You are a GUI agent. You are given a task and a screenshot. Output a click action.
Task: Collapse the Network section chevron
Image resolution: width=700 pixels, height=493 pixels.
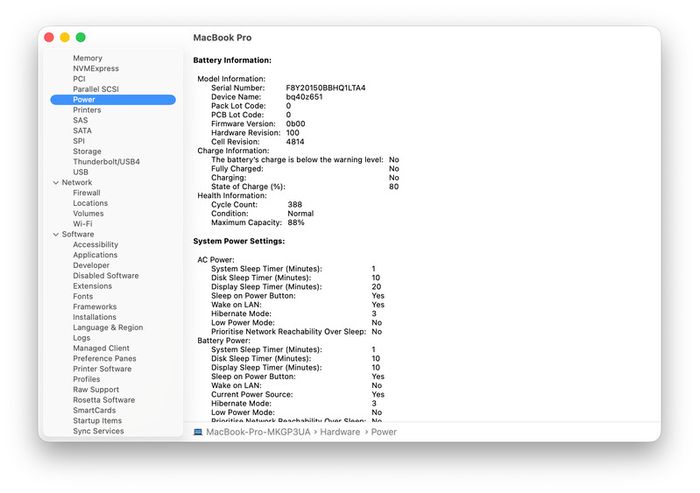[x=56, y=183]
